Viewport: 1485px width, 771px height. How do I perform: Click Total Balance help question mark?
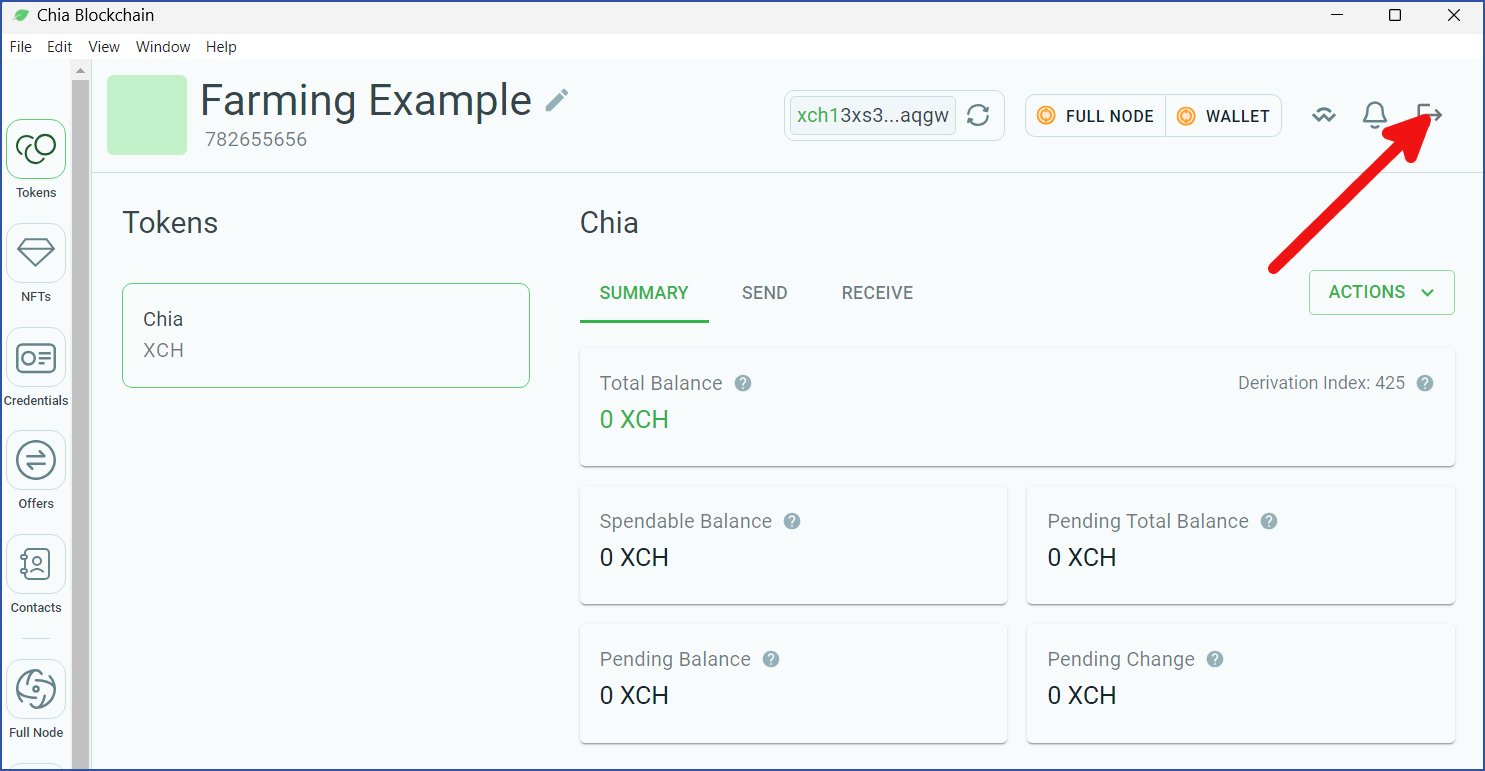[x=743, y=383]
